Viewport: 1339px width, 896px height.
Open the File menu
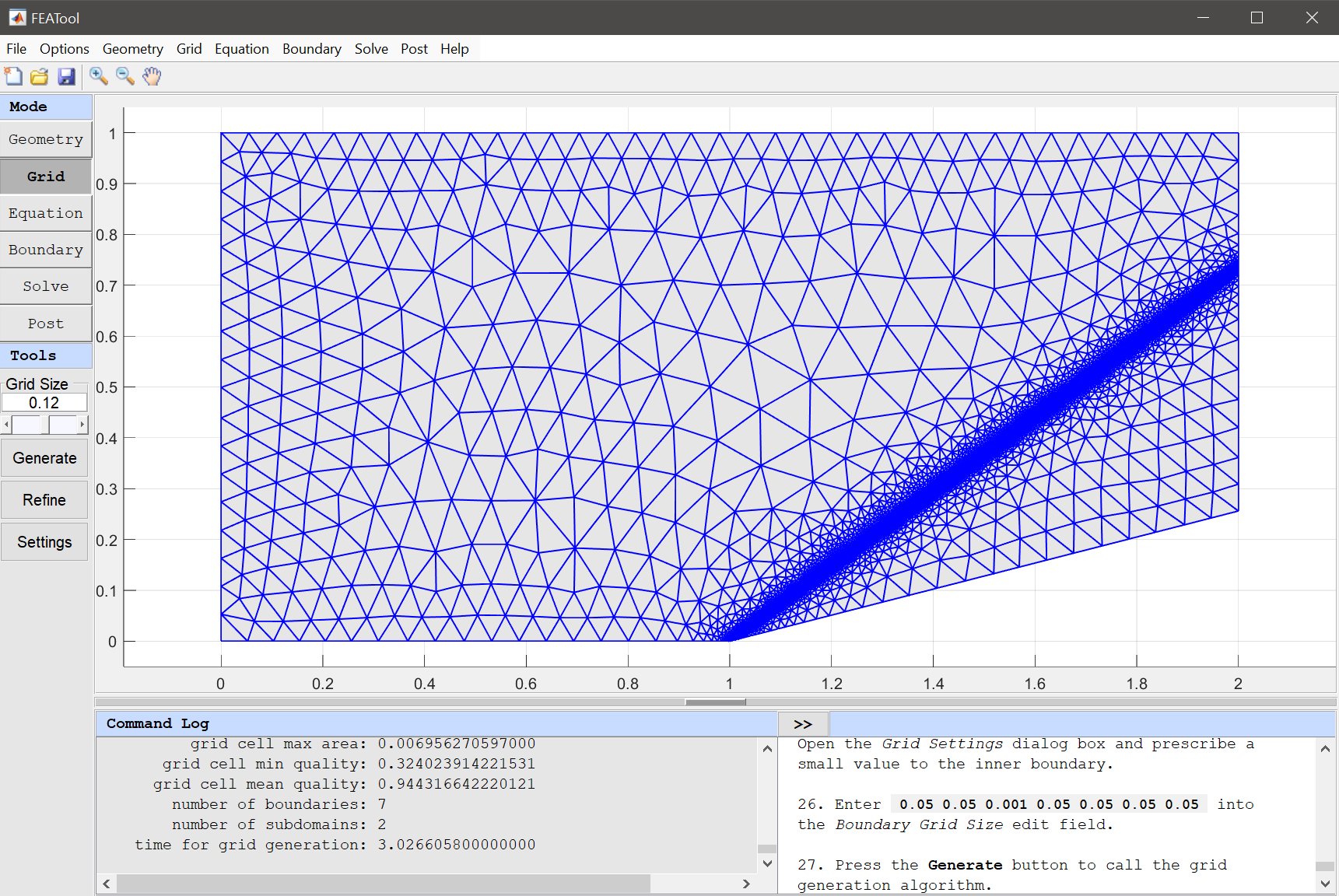pos(16,49)
